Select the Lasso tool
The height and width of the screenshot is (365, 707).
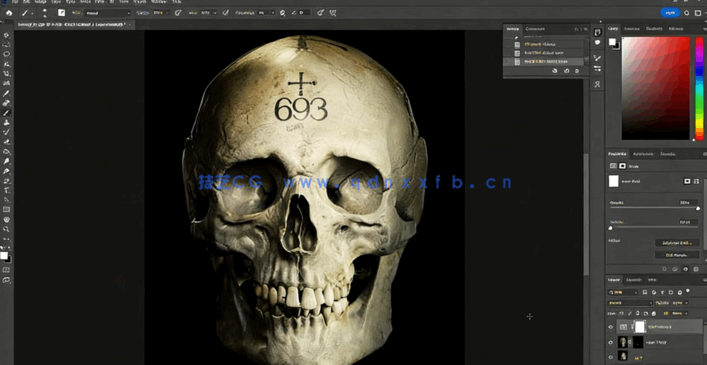(6, 54)
